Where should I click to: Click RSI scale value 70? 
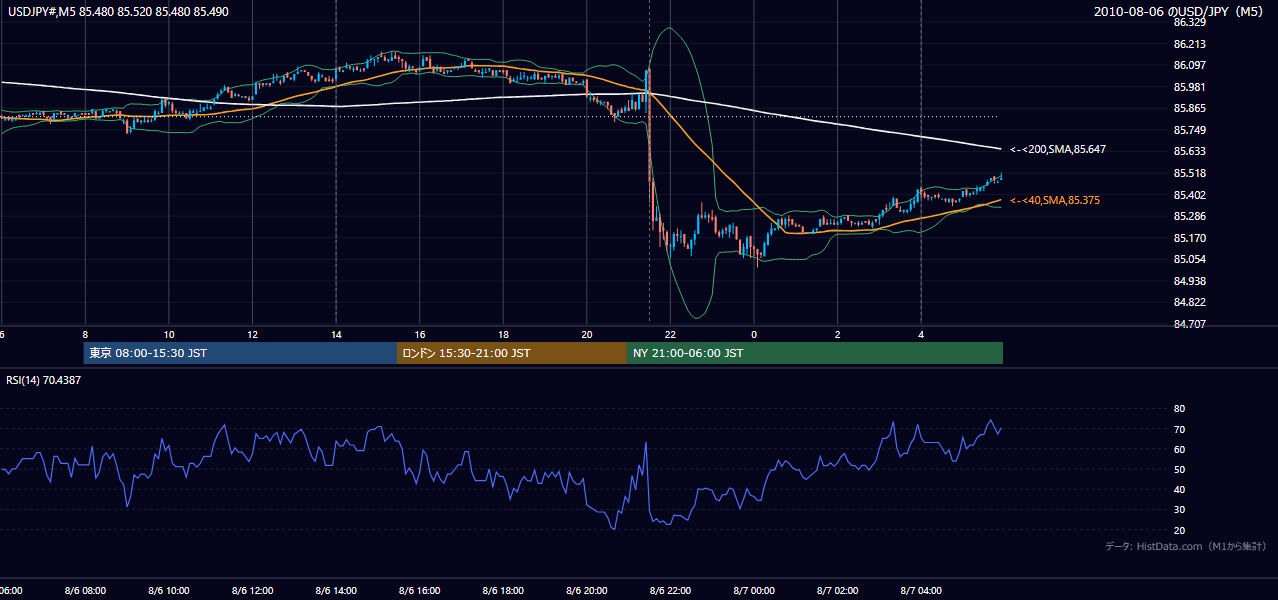(1179, 430)
